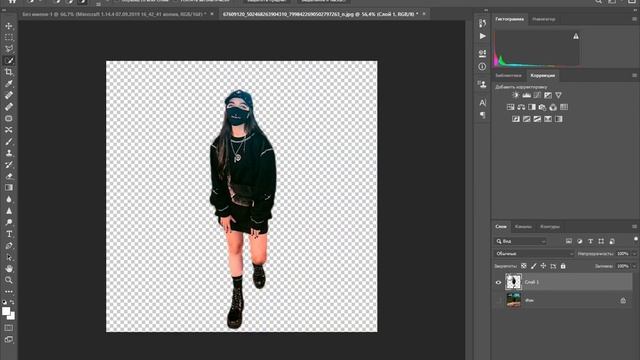Viewport: 640px width, 360px height.
Task: Toggle lock all padlock in lock row
Action: pyautogui.click(x=563, y=266)
